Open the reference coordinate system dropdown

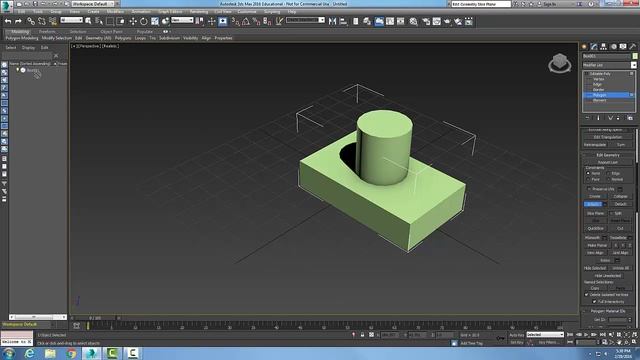182,20
